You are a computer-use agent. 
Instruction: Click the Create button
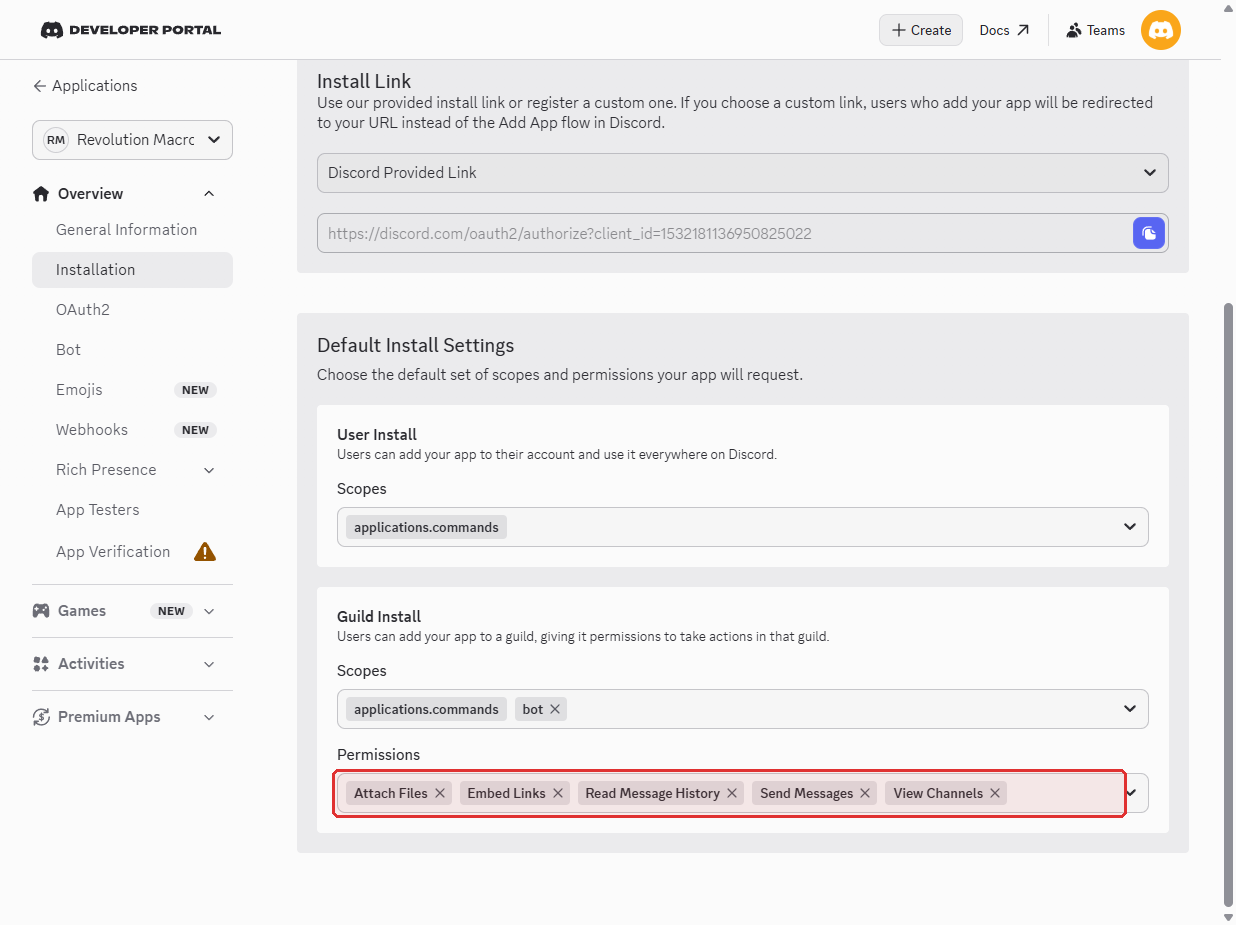[x=921, y=30]
